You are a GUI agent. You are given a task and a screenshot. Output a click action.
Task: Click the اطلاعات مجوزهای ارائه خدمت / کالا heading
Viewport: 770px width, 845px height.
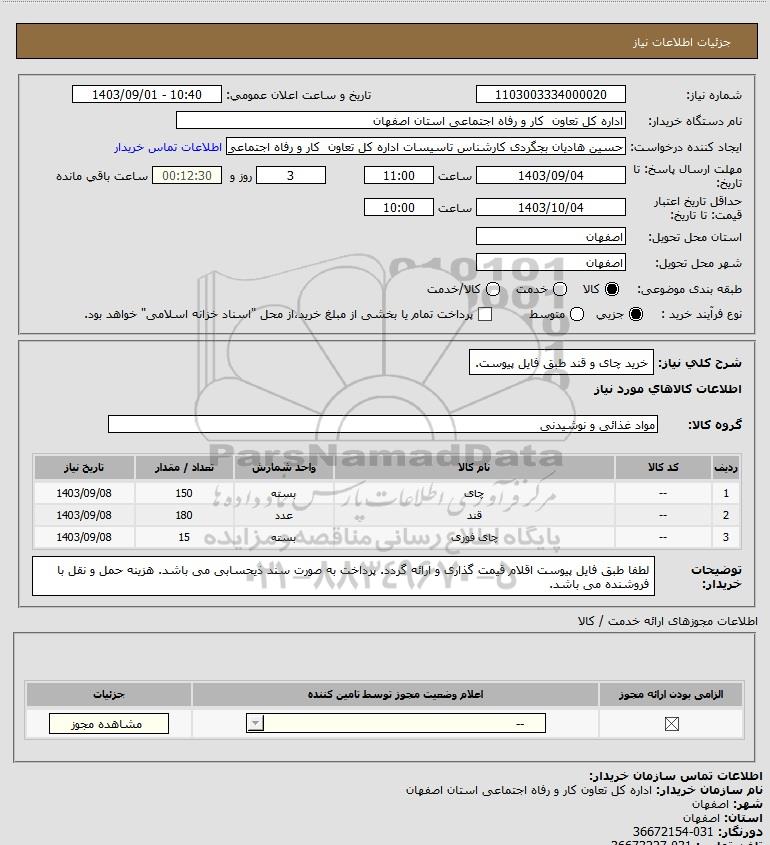pyautogui.click(x=667, y=621)
